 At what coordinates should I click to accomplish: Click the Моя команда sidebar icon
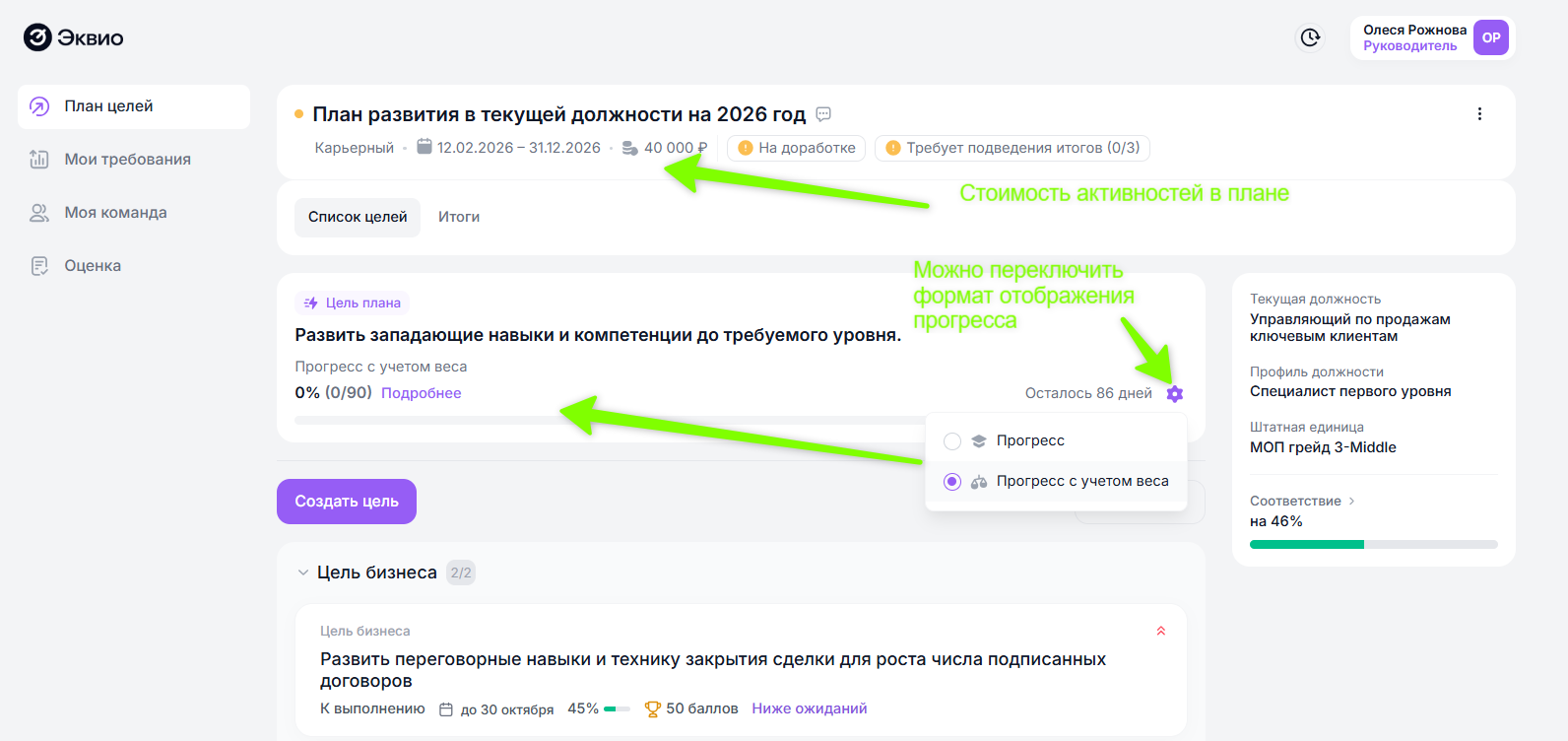[39, 213]
